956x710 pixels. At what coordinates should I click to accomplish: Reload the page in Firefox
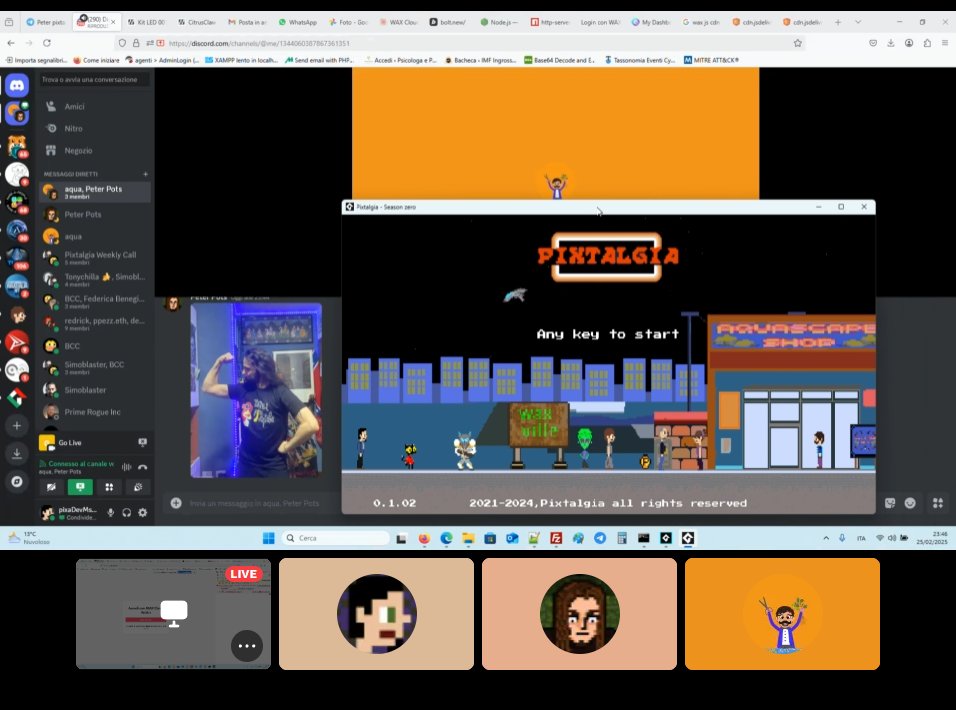(x=47, y=43)
